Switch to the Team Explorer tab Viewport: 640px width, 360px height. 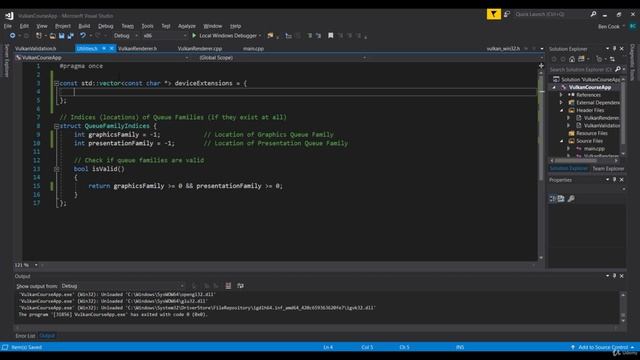tap(608, 169)
